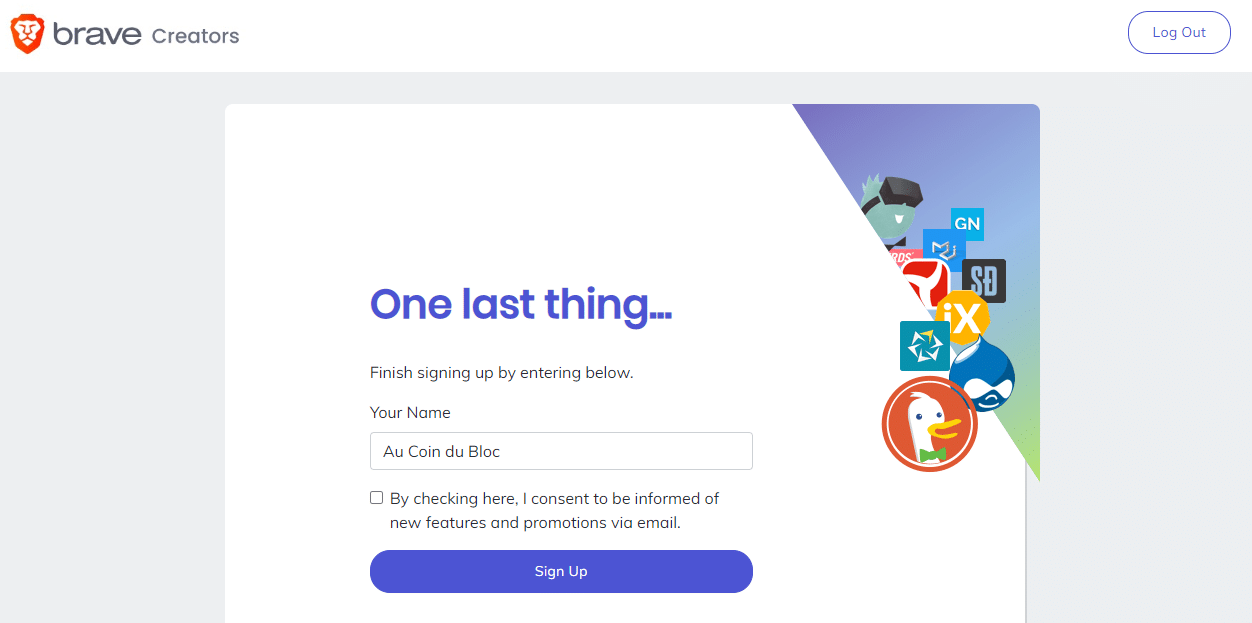This screenshot has height=623, width=1252.
Task: Click the blue GN square icon
Action: click(966, 223)
